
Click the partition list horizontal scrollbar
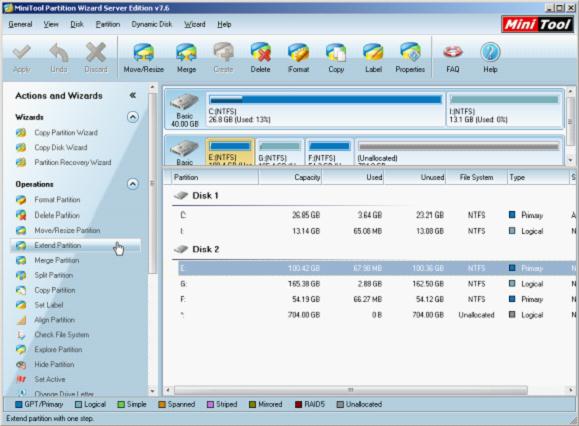pos(351,390)
